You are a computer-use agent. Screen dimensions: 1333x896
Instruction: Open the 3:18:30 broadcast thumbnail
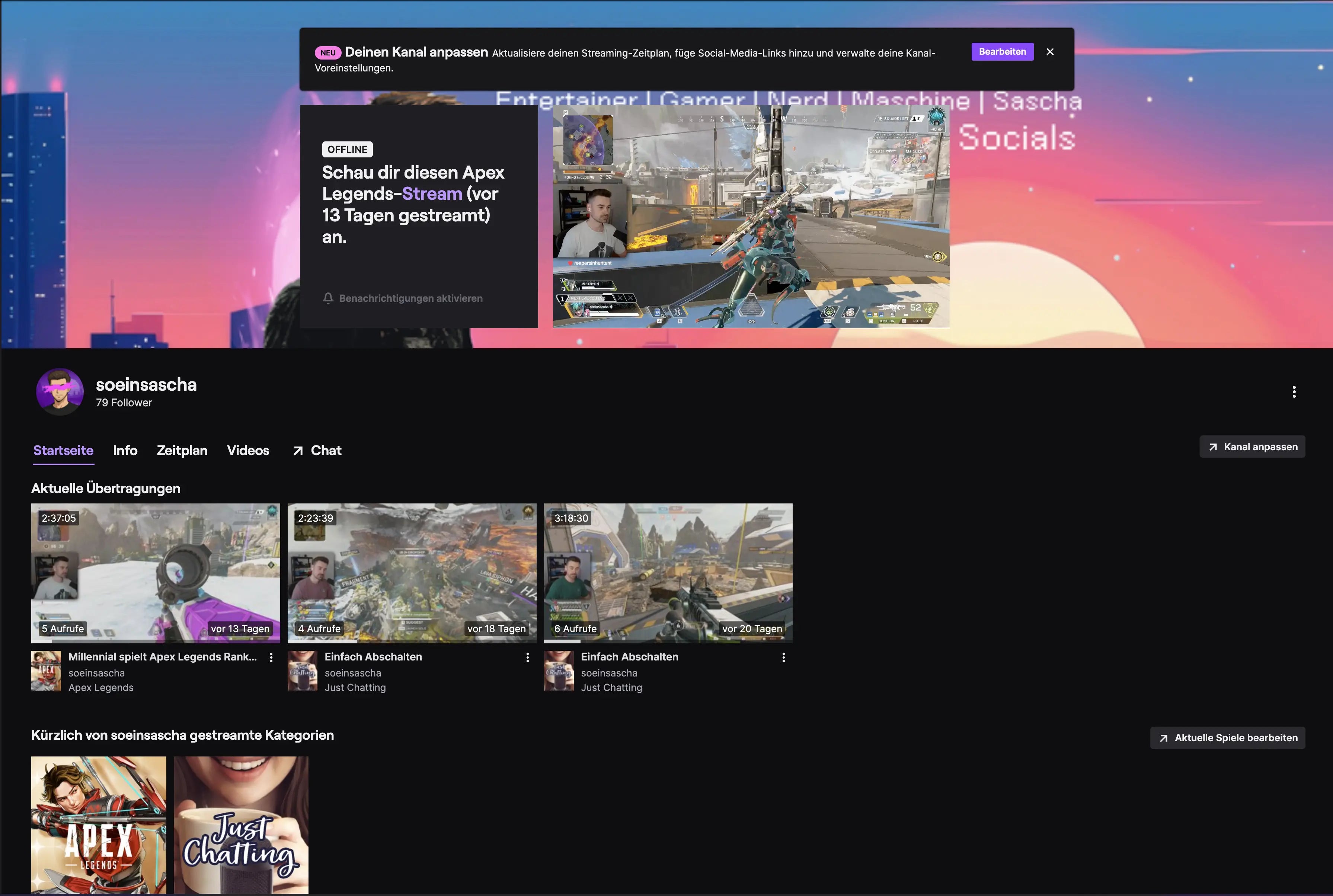[668, 573]
